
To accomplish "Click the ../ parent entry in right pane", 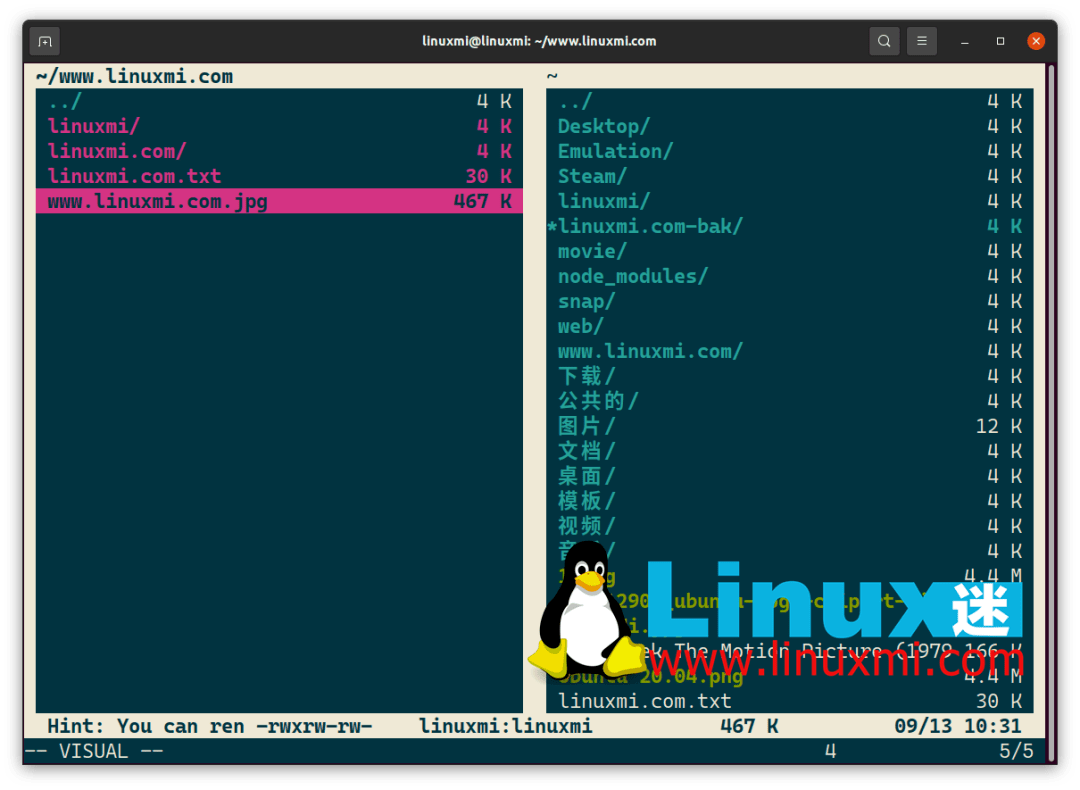I will coord(789,101).
